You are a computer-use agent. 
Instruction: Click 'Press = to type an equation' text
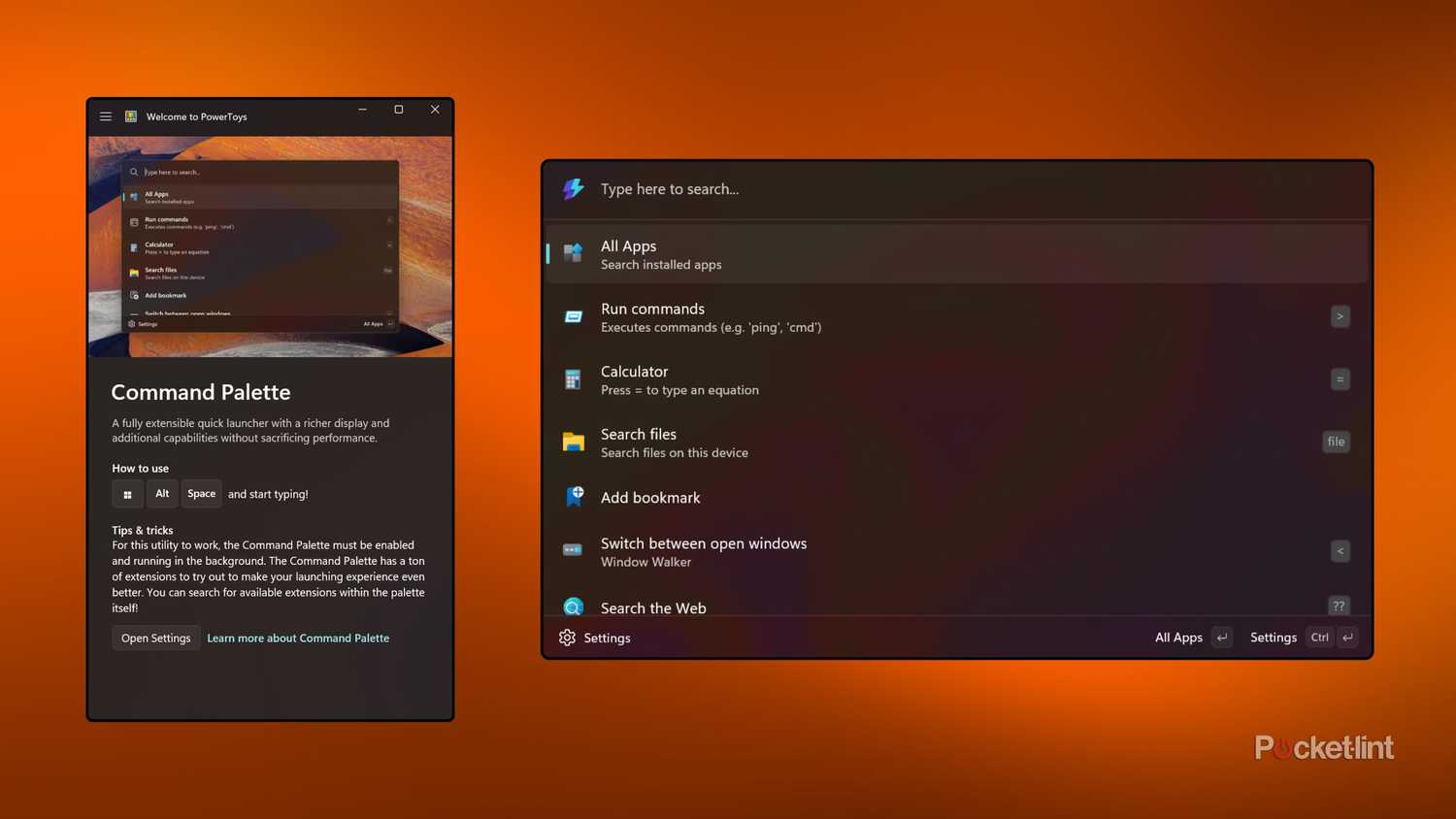click(679, 390)
